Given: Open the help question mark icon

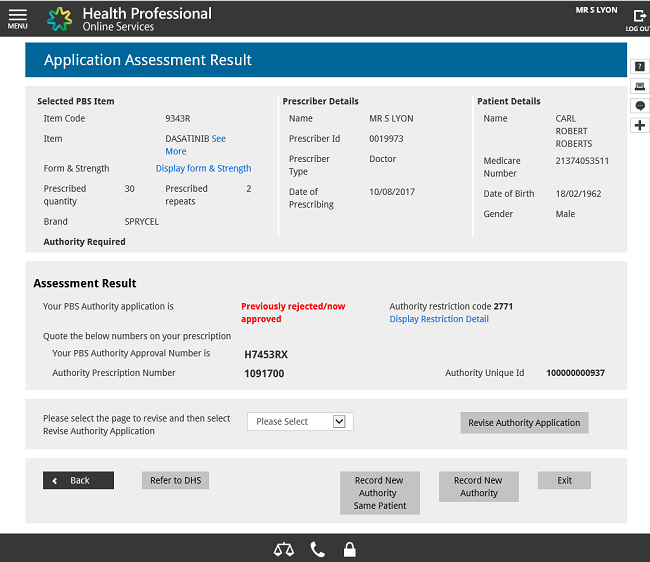Looking at the screenshot, I should coord(640,66).
